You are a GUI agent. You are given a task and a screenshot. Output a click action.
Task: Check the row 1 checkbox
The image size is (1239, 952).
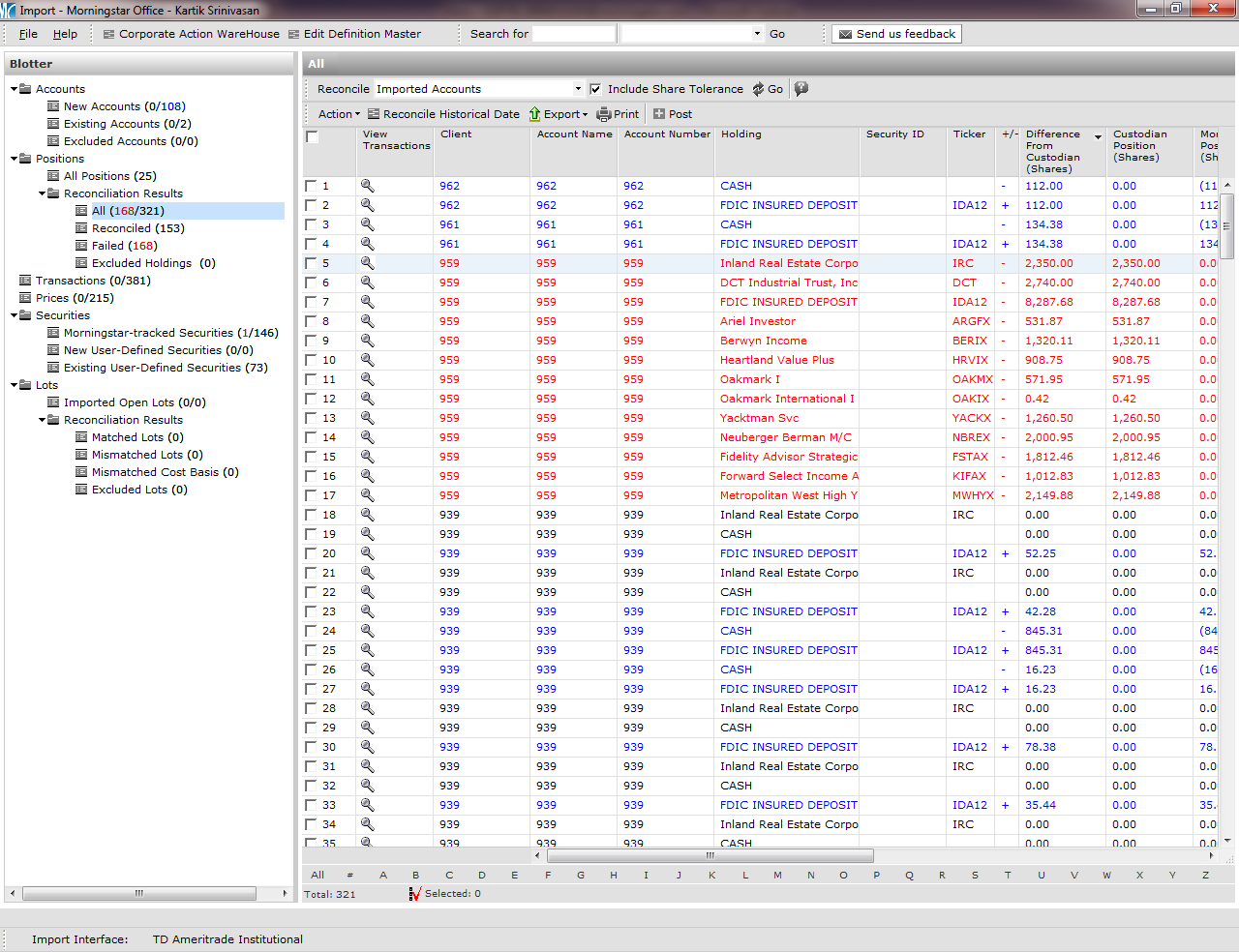pos(311,186)
